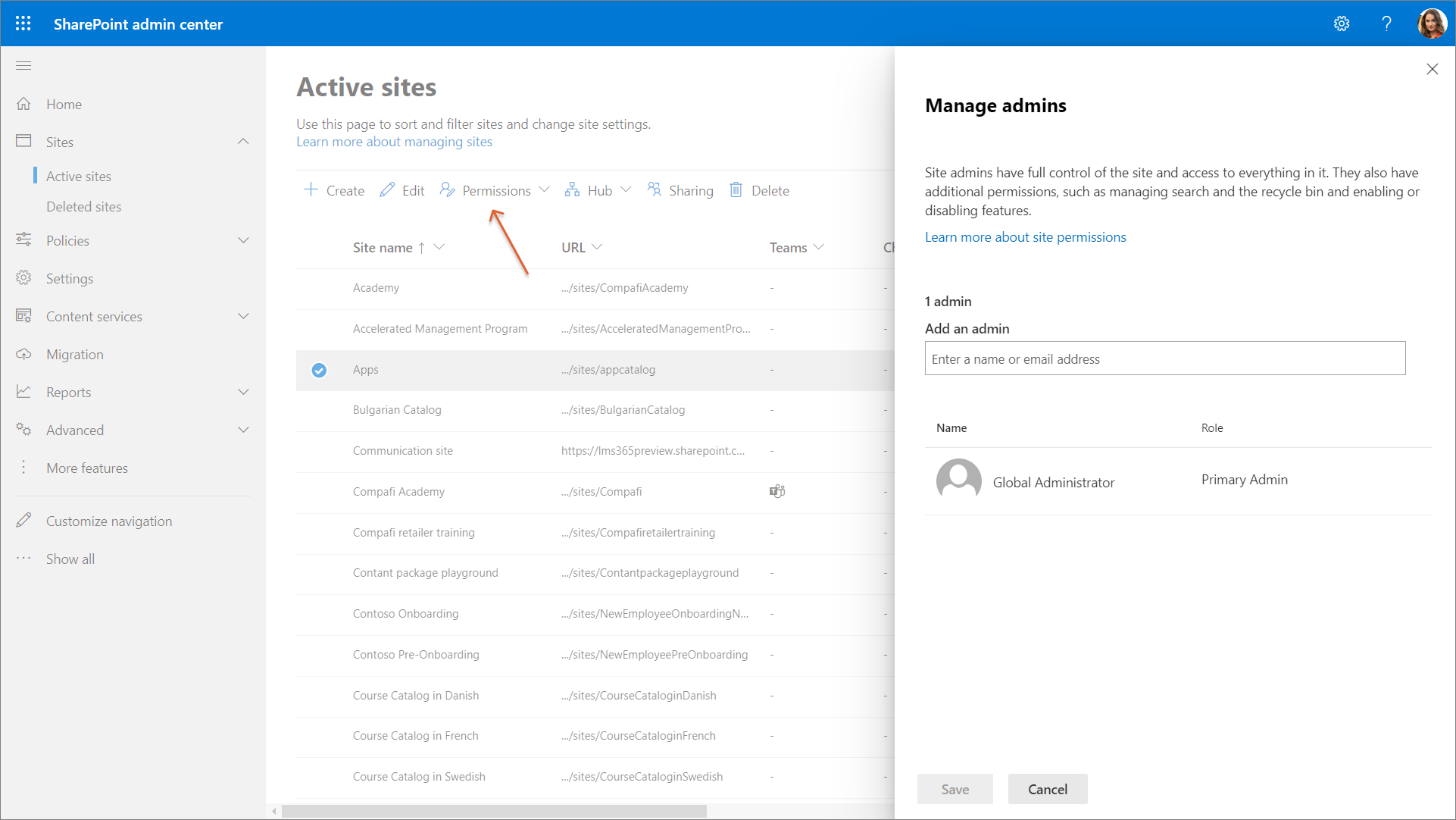This screenshot has height=820, width=1456.
Task: Click the horizontal scrollbar under the site list
Action: (492, 811)
